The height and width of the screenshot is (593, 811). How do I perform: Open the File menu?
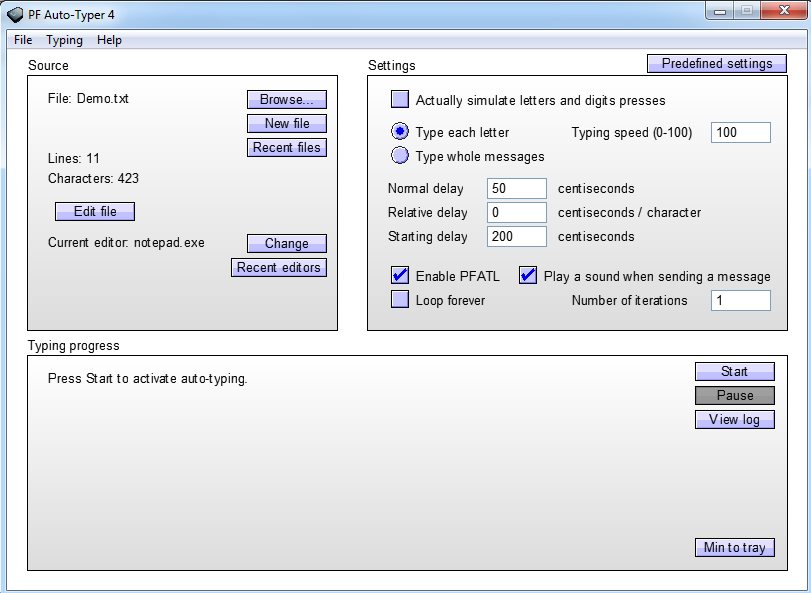point(23,40)
